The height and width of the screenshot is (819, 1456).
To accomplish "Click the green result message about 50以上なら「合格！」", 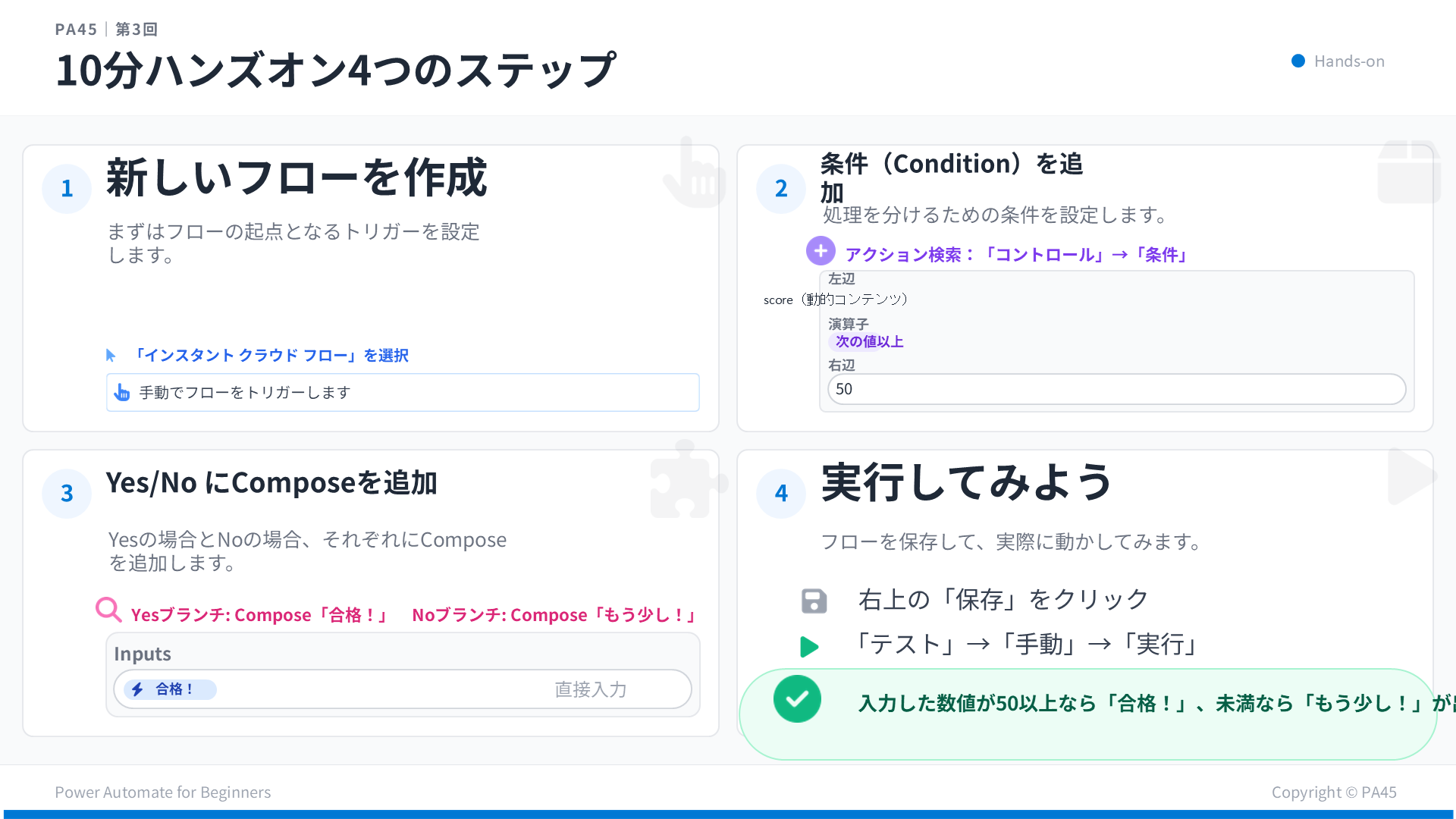I will 1087,714.
